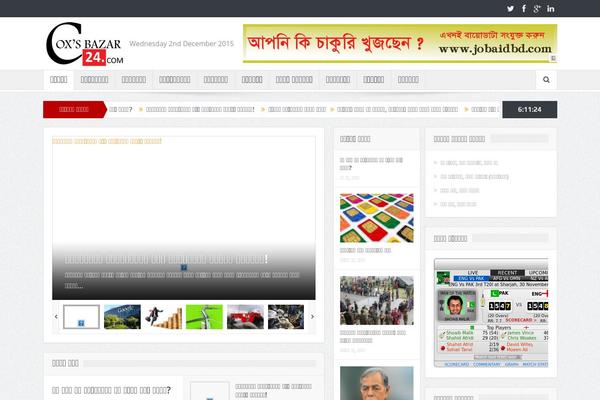Select the red vehicle thumbnail in slider
This screenshot has height=400, width=600.
(x=245, y=317)
